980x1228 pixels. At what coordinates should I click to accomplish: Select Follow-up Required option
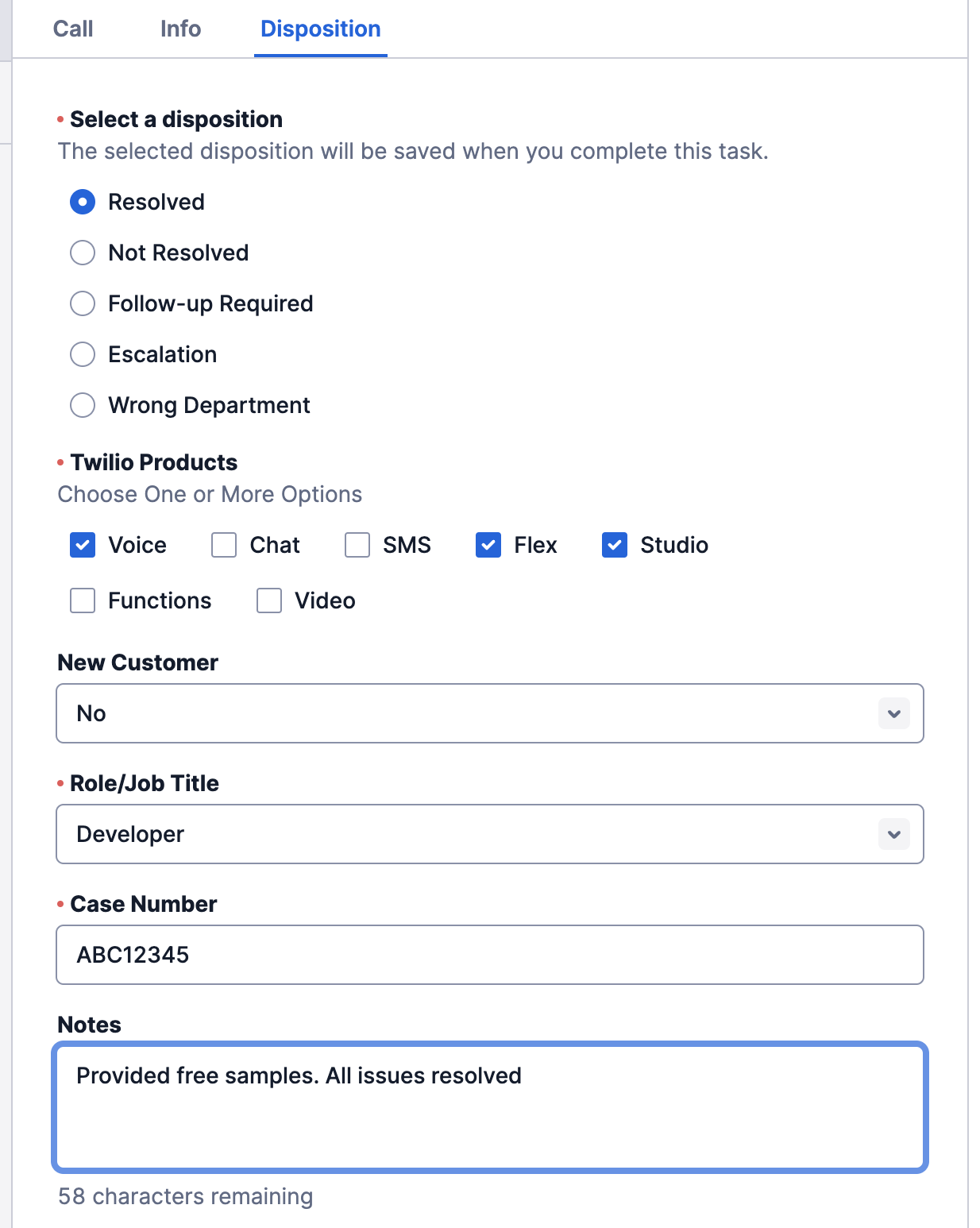pos(83,303)
